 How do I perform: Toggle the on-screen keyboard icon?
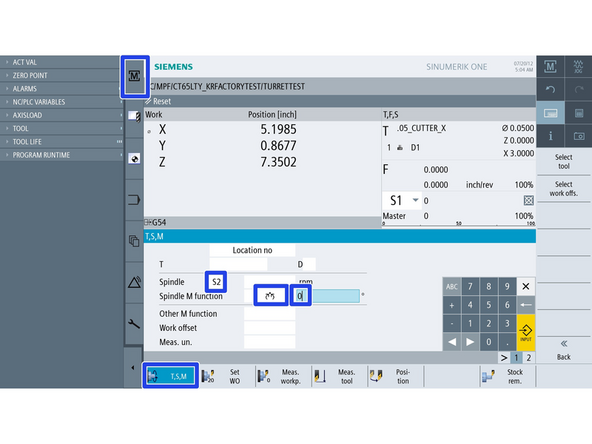550,113
